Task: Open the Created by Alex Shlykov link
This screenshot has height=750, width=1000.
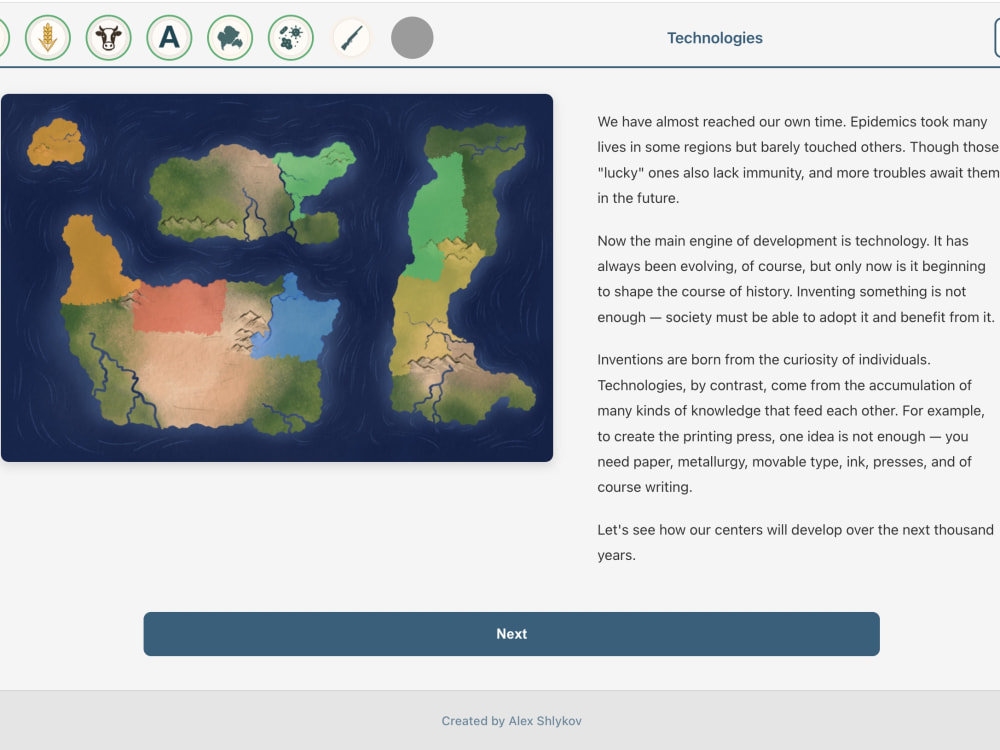Action: [x=511, y=721]
